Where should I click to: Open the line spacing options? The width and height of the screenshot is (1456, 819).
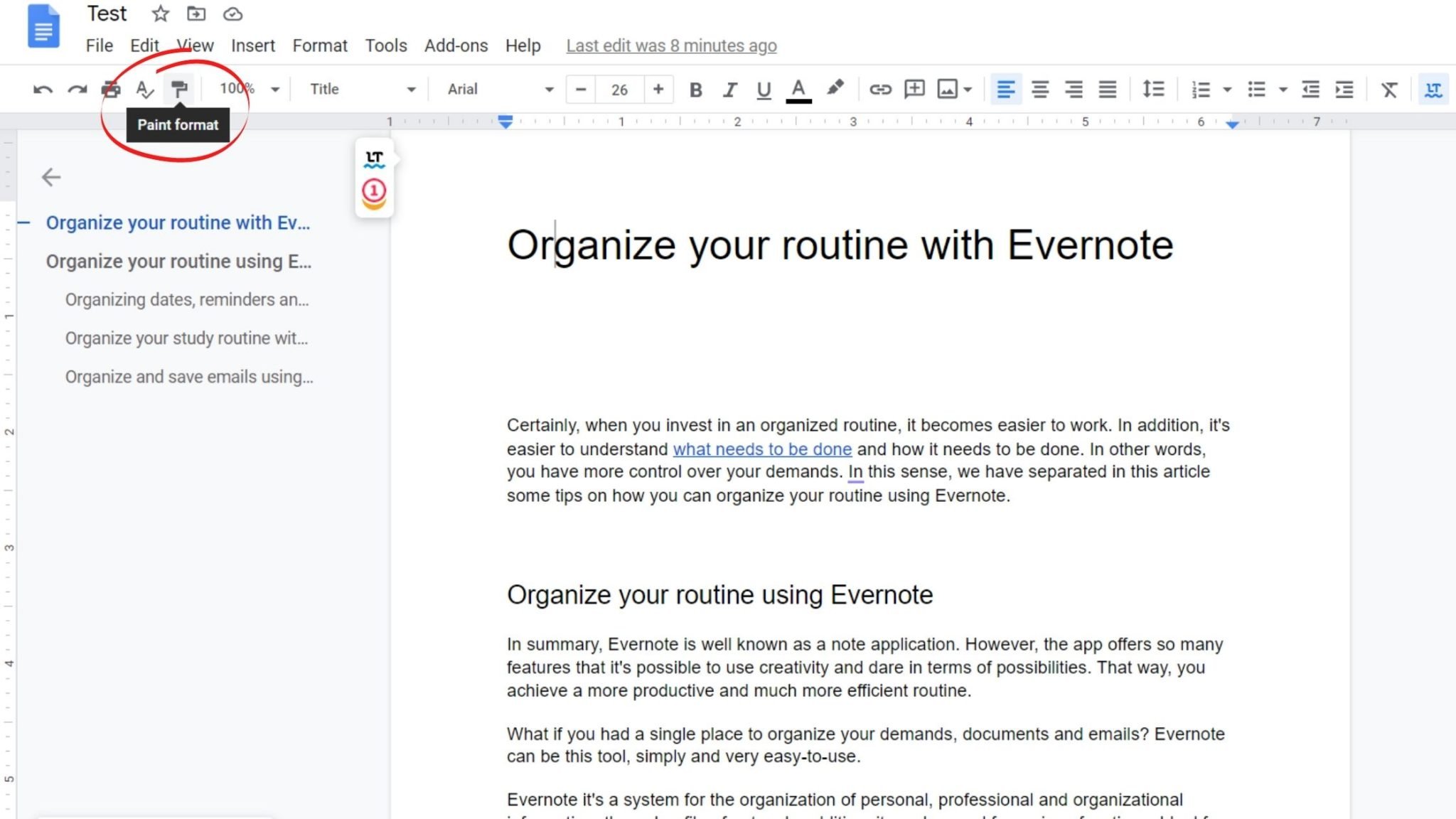(x=1153, y=89)
